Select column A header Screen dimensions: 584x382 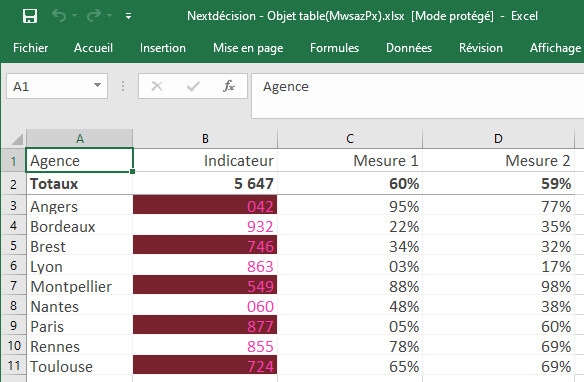[80, 139]
